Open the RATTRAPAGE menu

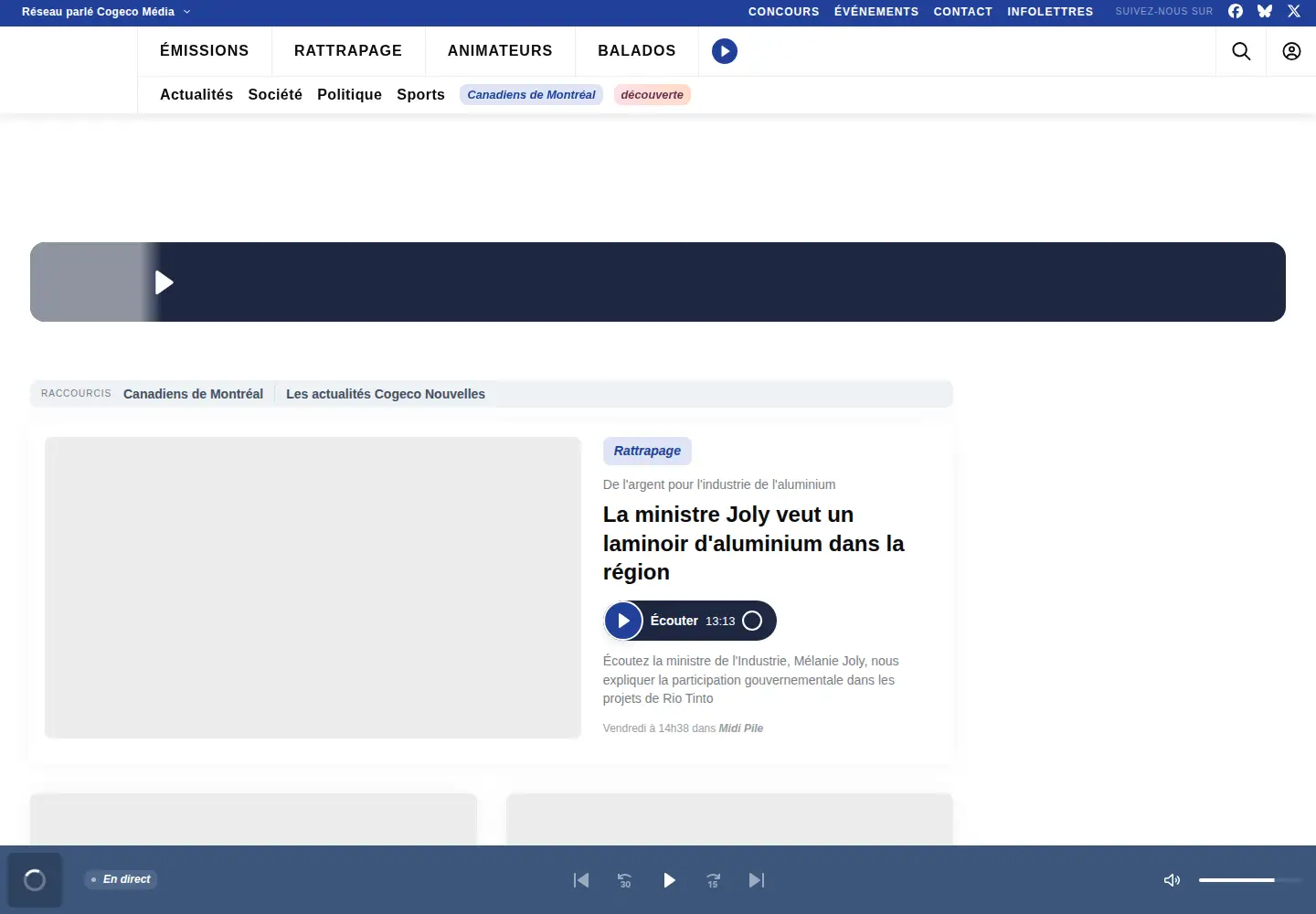(348, 51)
